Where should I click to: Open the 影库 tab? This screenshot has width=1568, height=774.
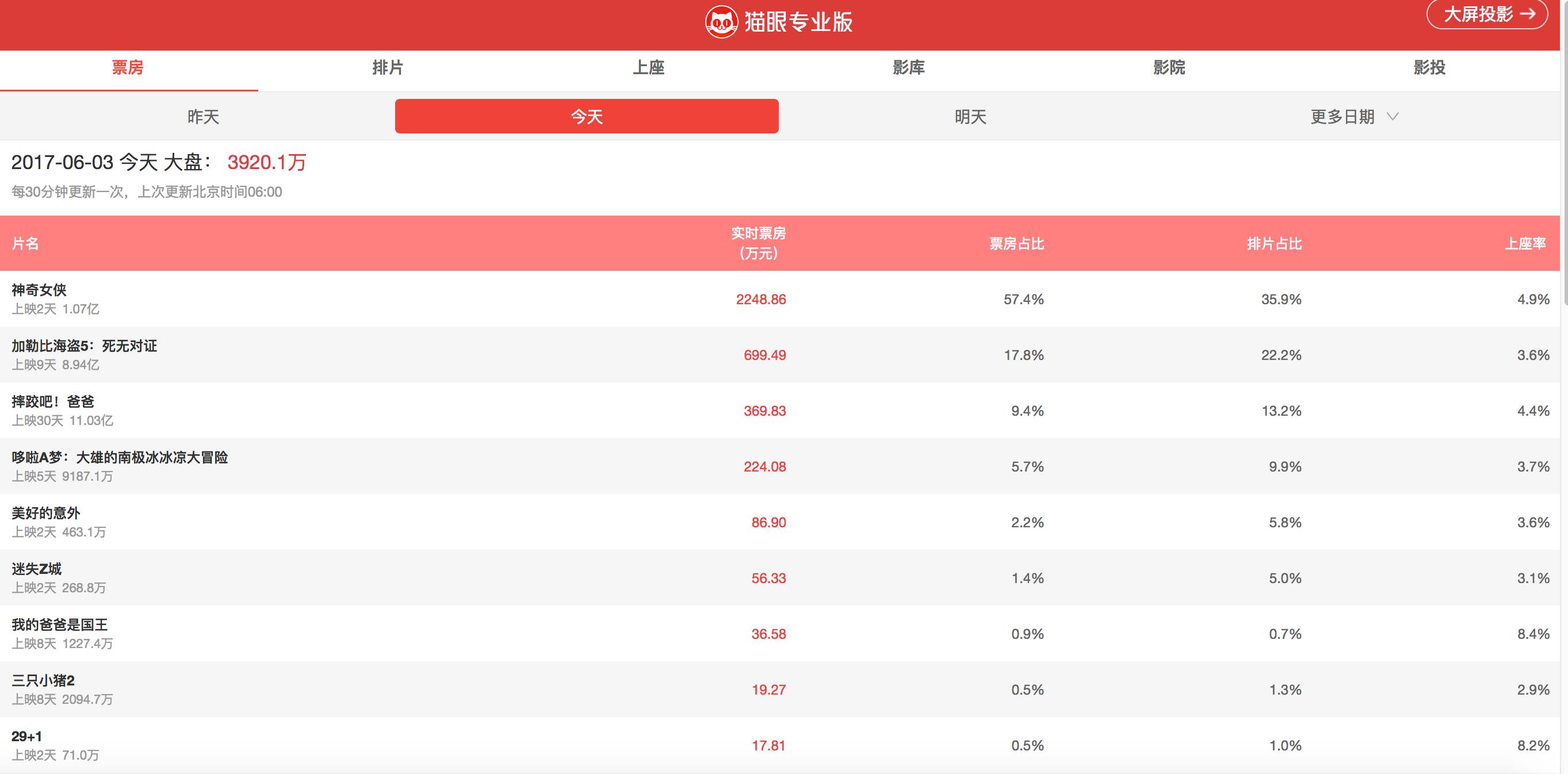(908, 67)
